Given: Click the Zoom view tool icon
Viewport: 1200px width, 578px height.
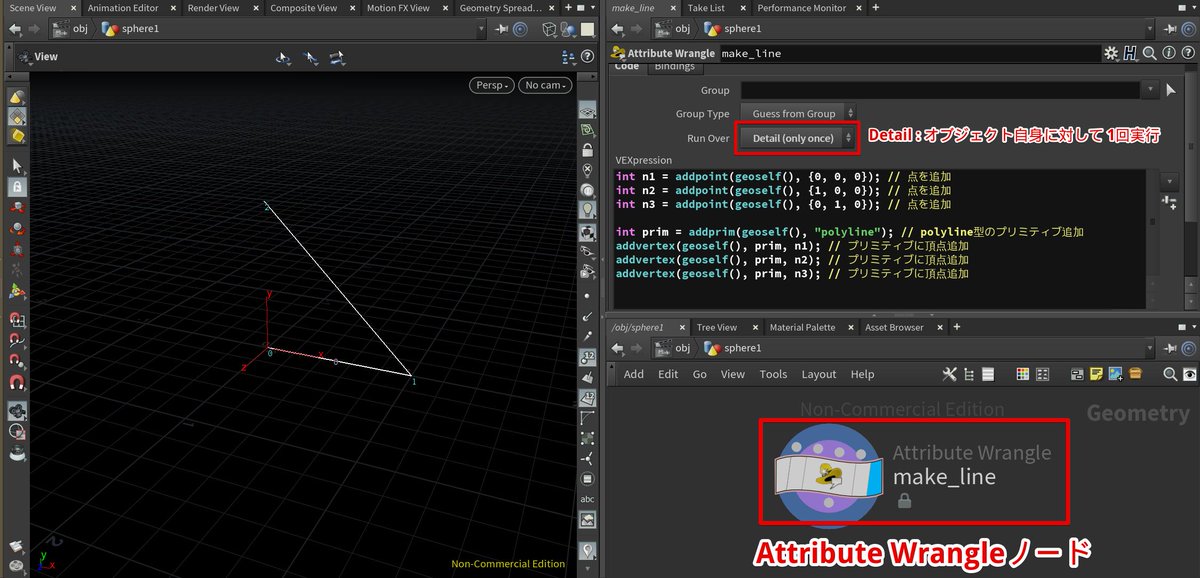Looking at the screenshot, I should pyautogui.click(x=337, y=58).
